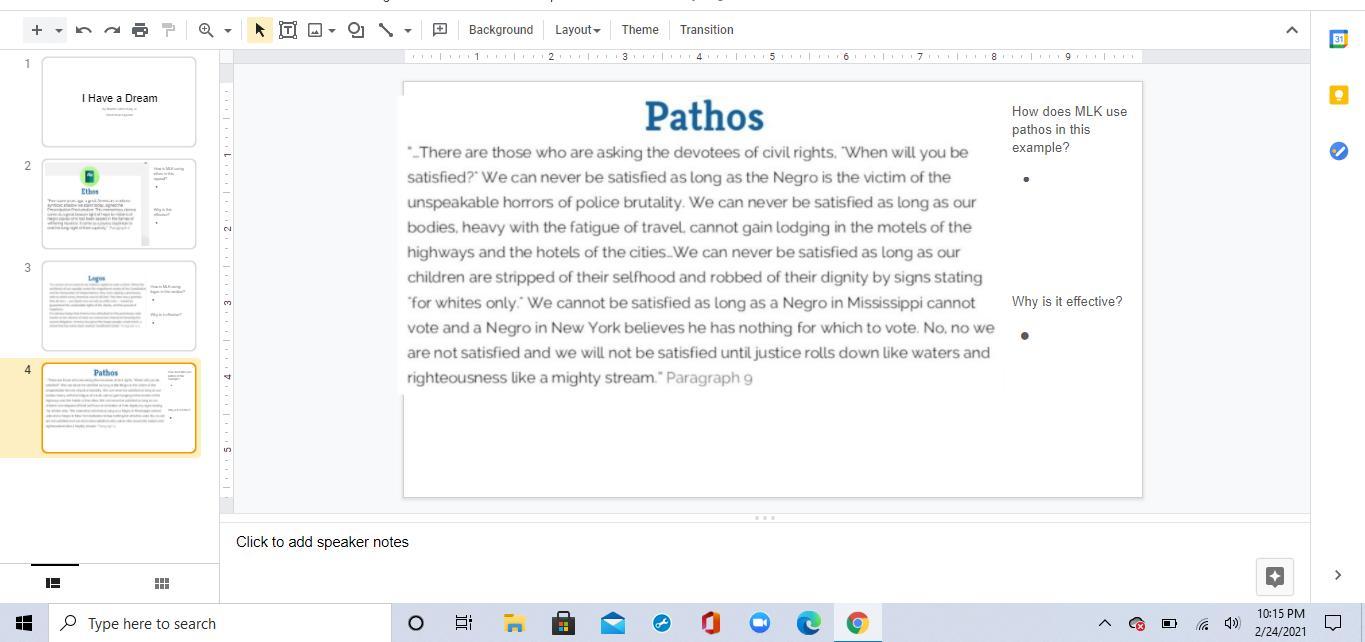Show side panel with chevron arrow

[x=1338, y=575]
